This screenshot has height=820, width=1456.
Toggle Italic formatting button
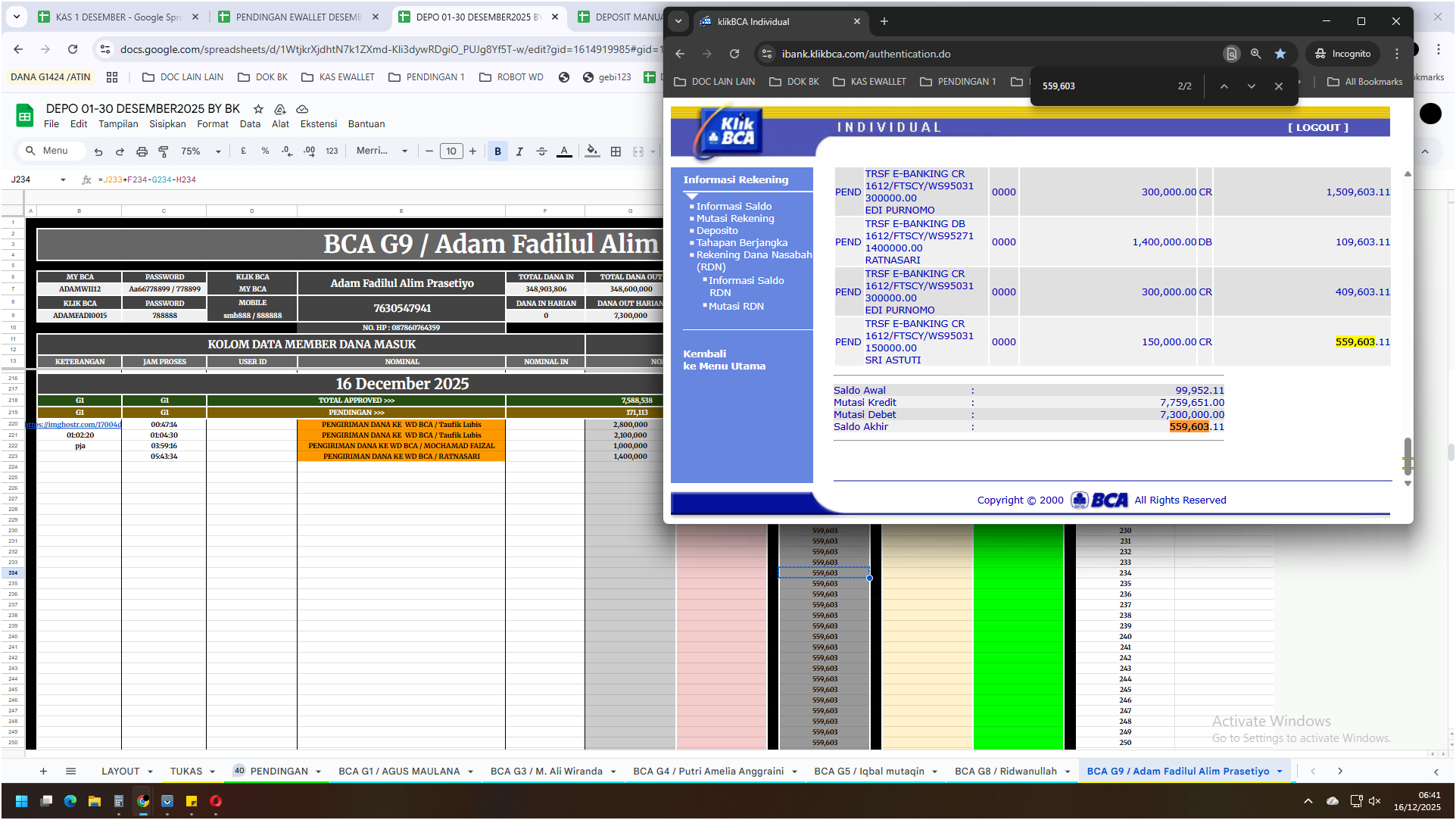(519, 151)
